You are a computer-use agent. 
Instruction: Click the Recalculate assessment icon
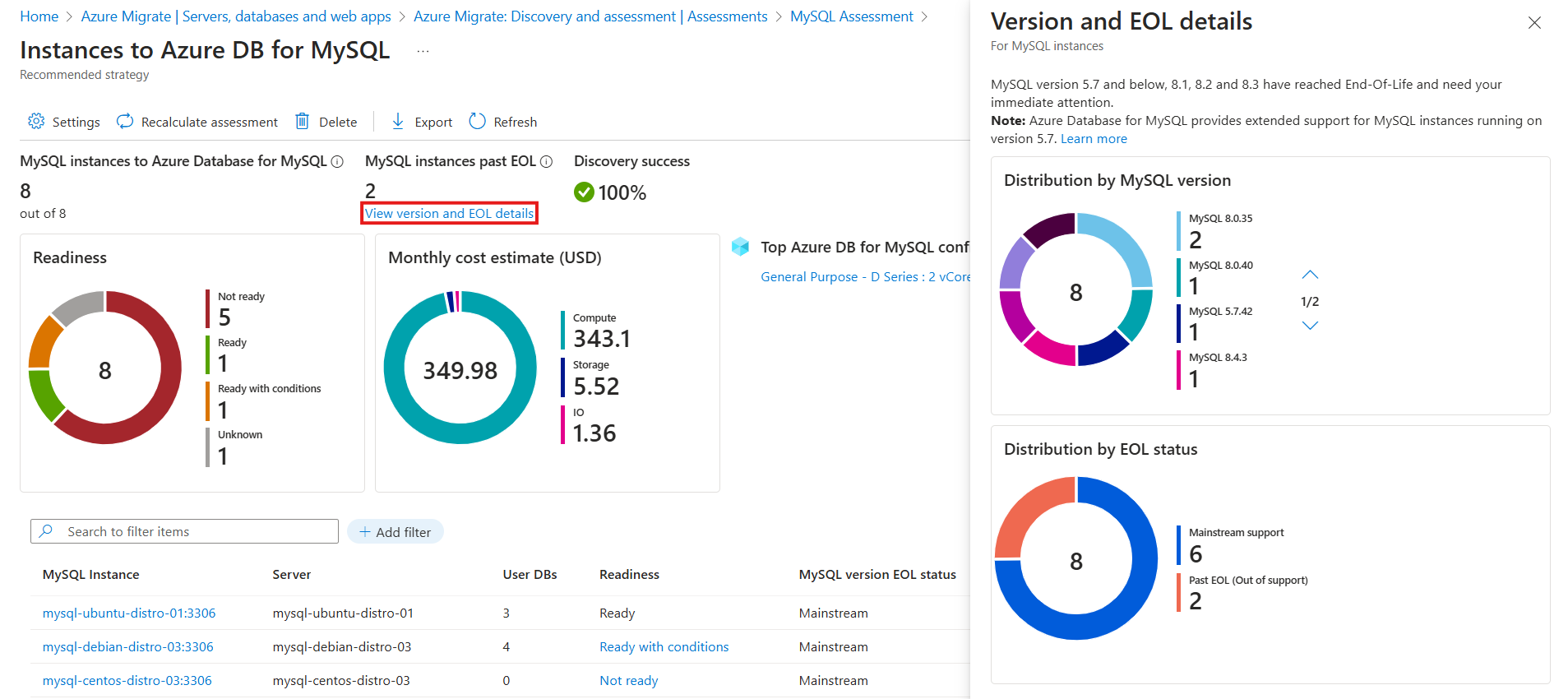click(x=125, y=122)
